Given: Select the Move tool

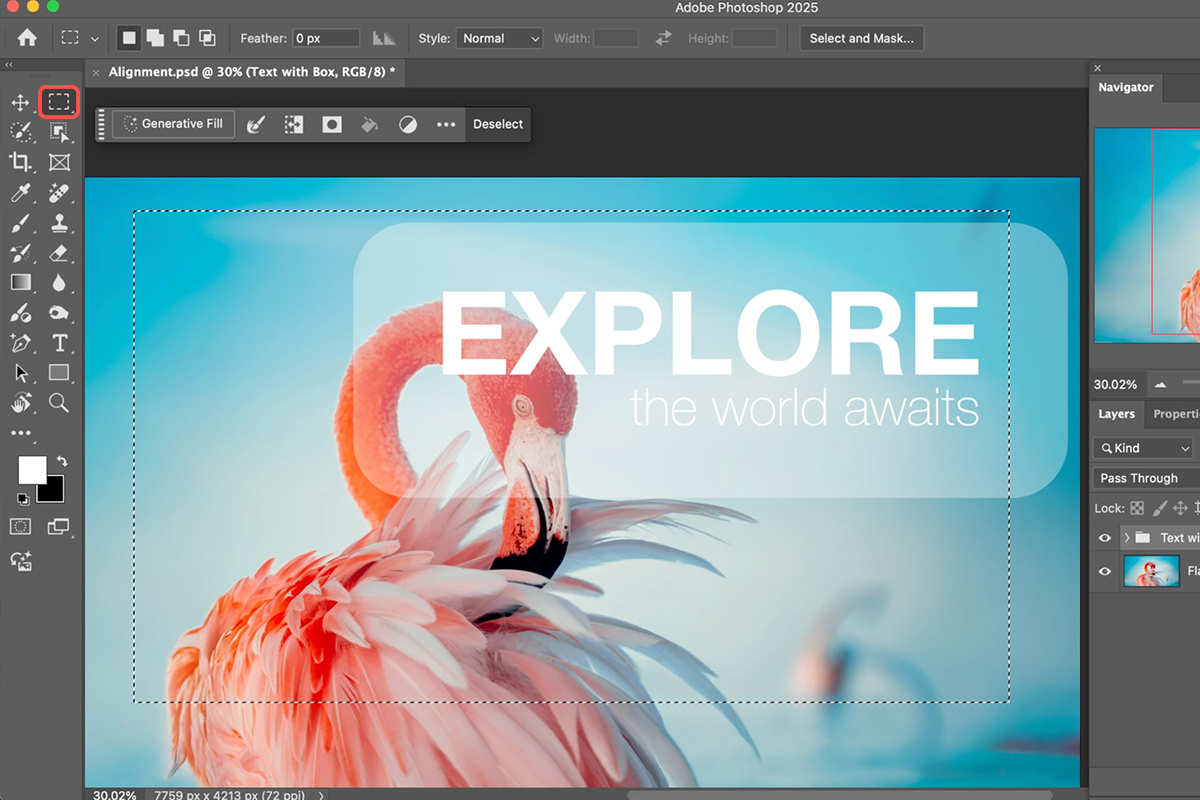Looking at the screenshot, I should point(20,102).
